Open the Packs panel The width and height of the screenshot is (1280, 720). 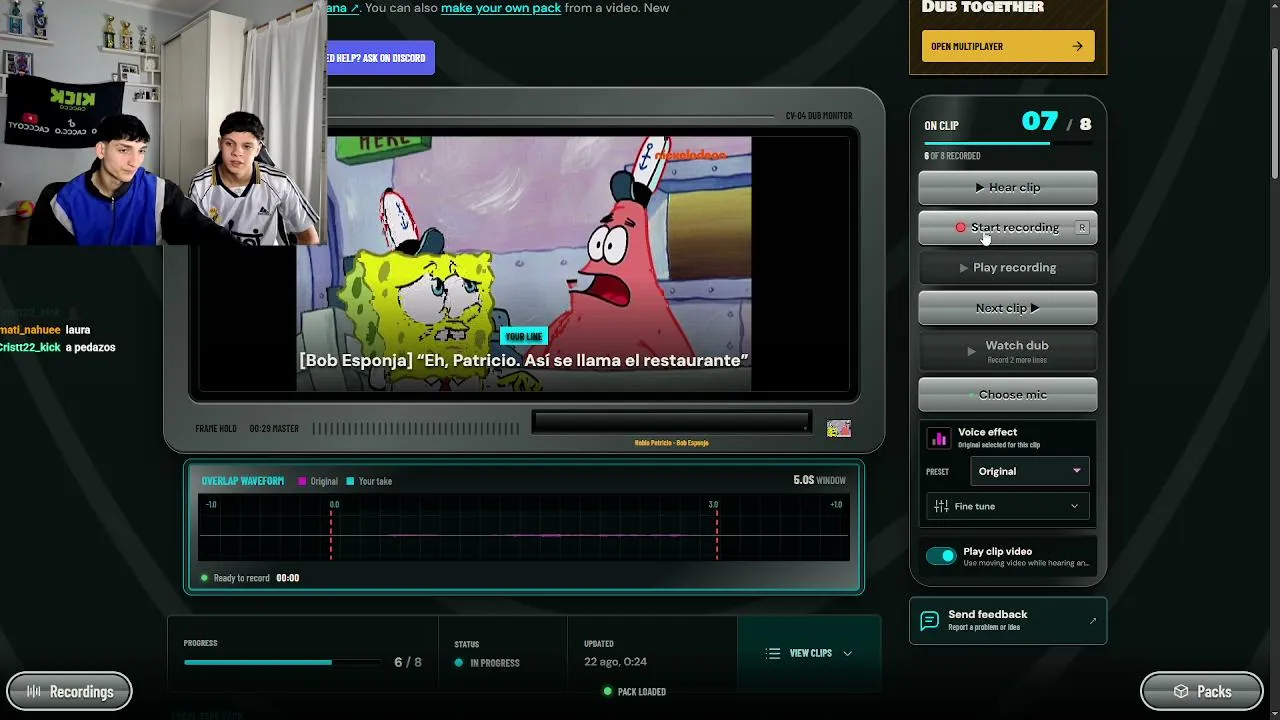pos(1201,691)
